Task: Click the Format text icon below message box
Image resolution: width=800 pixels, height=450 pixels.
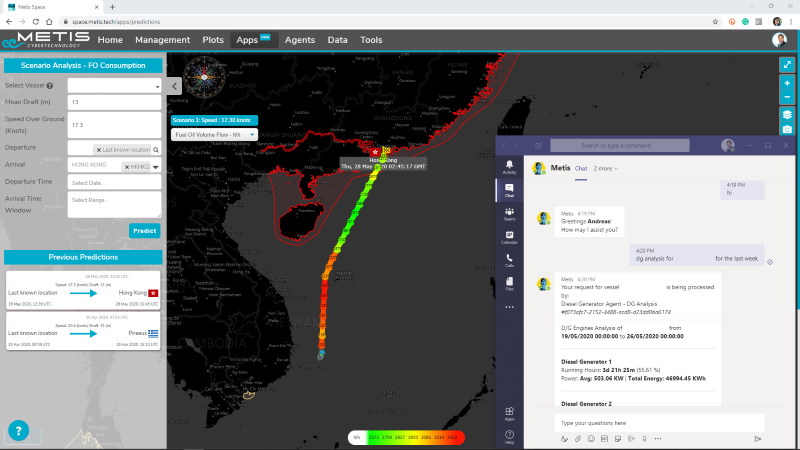Action: (564, 439)
